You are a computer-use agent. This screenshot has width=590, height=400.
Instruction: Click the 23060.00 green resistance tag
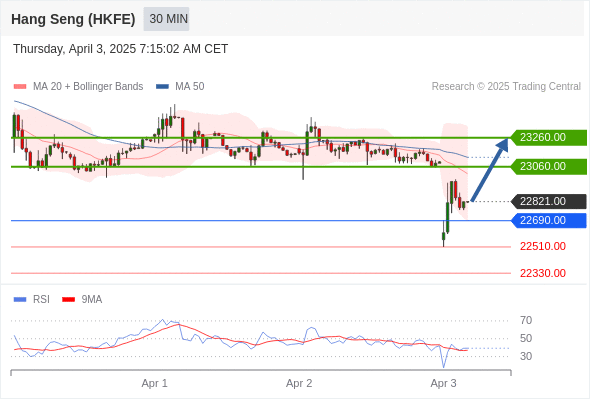[549, 166]
